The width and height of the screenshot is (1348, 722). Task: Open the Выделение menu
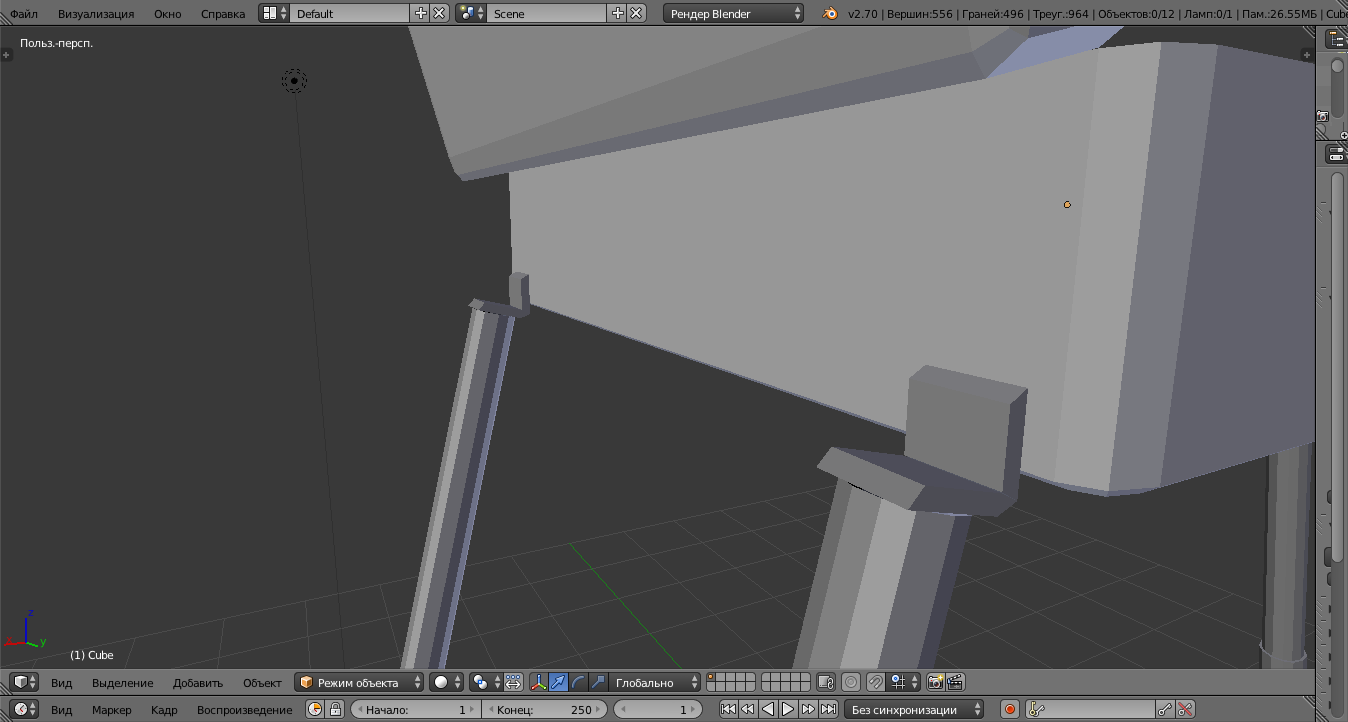pyautogui.click(x=123, y=683)
